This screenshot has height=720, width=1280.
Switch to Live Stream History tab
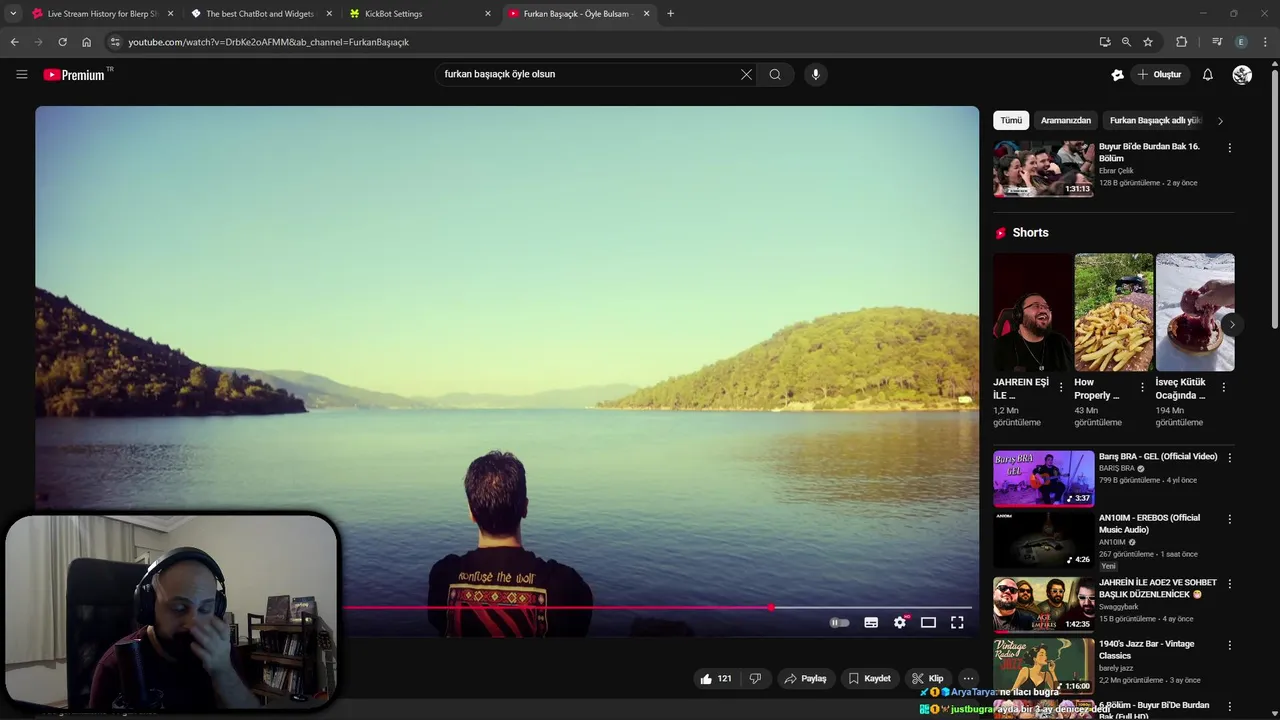point(102,14)
